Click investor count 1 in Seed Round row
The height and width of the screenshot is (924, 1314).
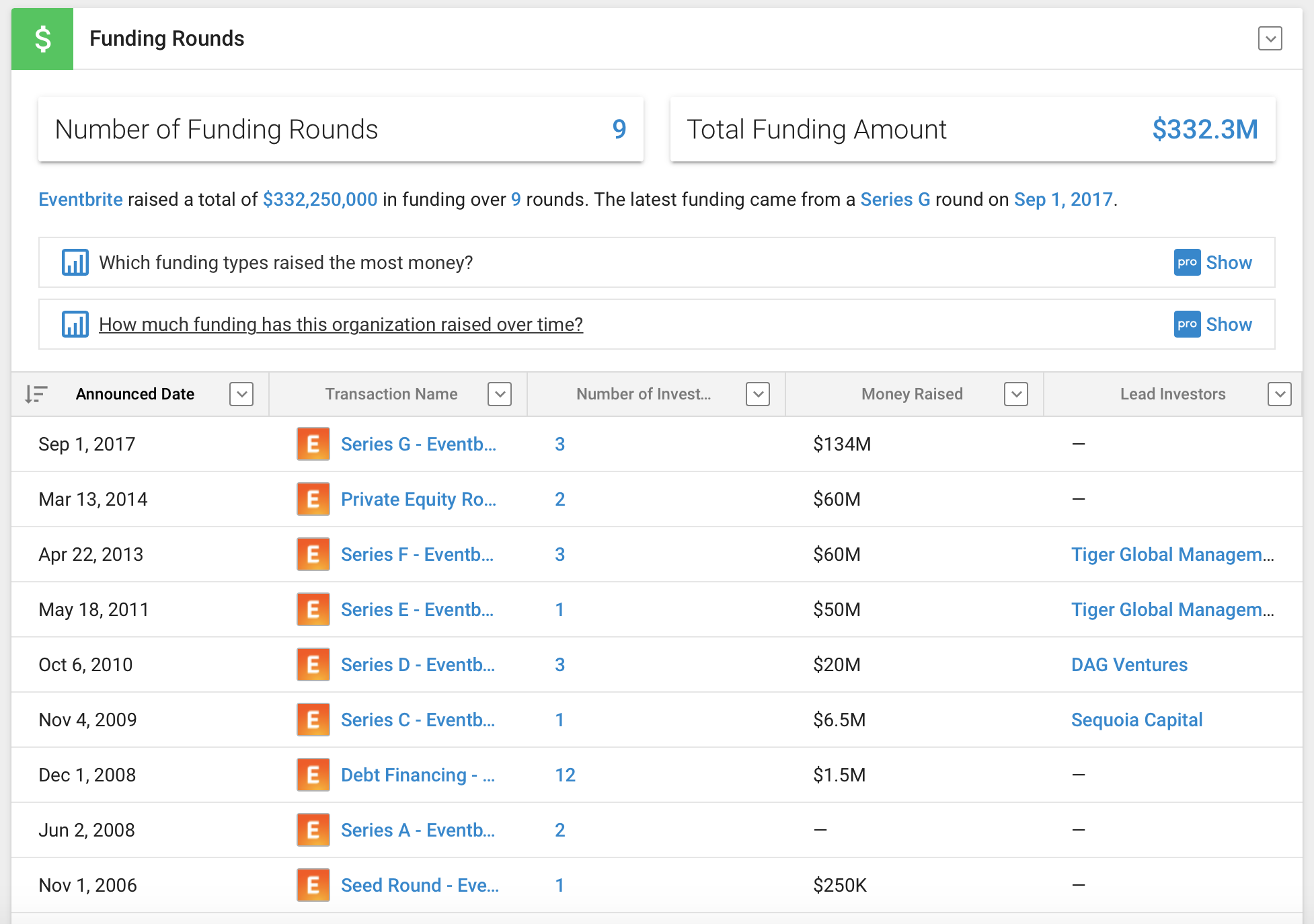(559, 885)
